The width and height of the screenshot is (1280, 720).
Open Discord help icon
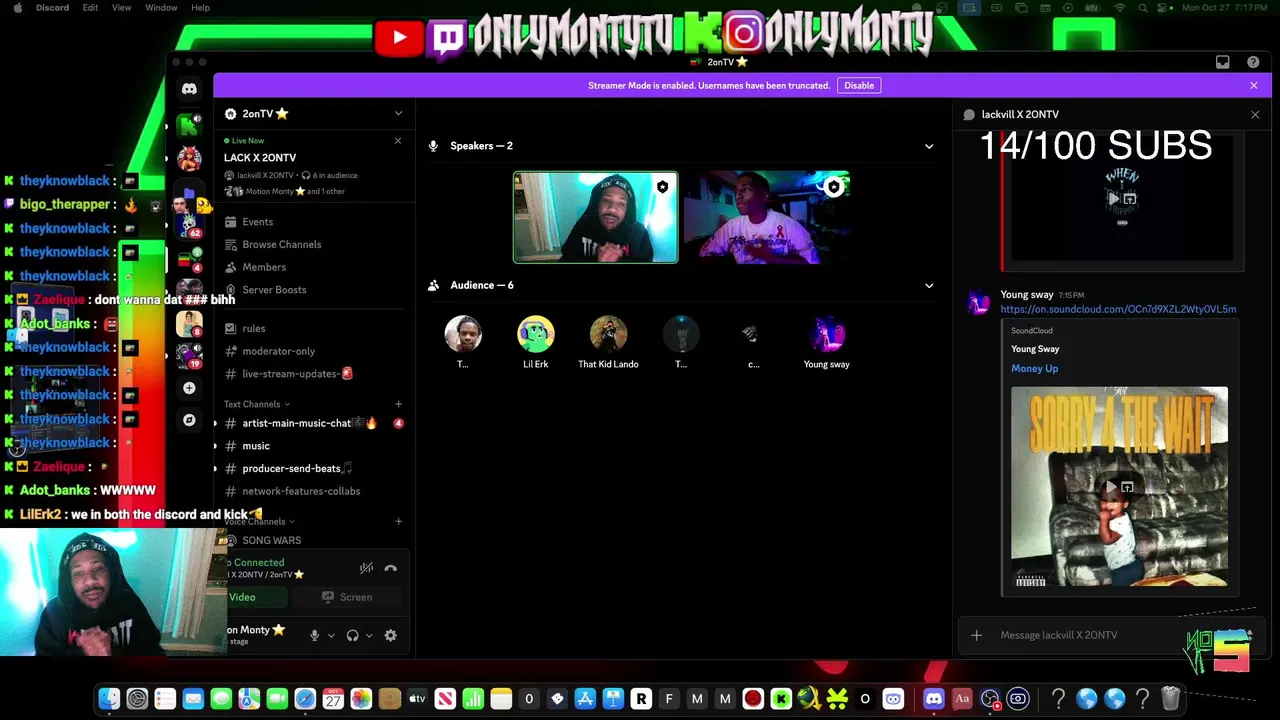[x=1253, y=62]
